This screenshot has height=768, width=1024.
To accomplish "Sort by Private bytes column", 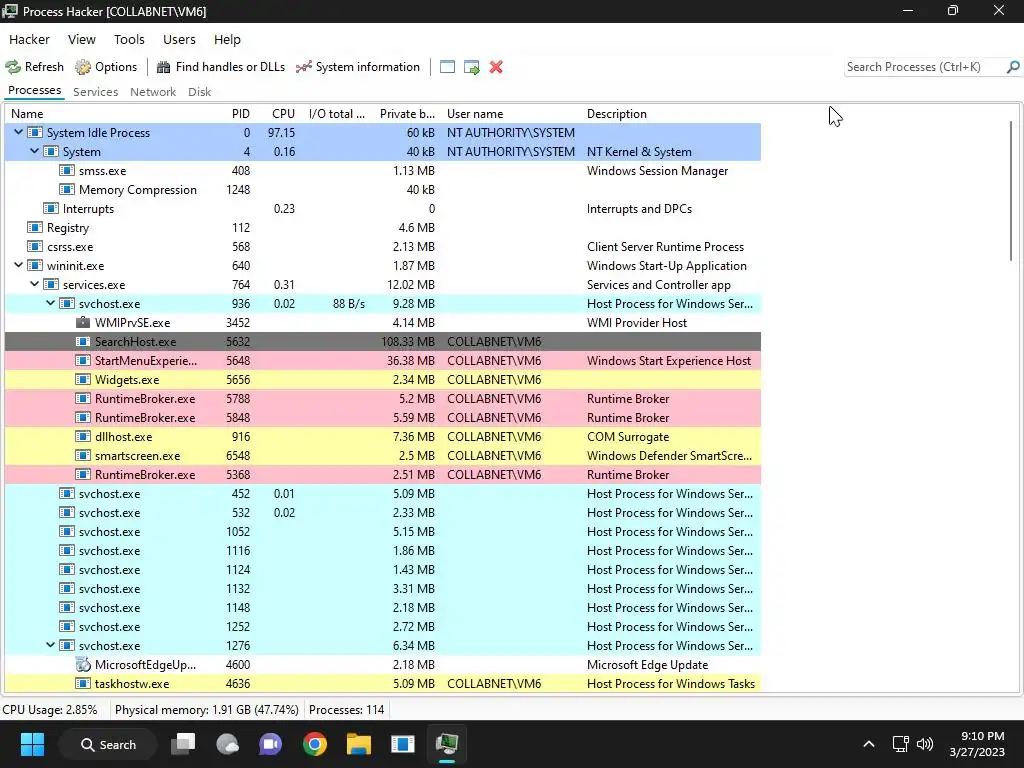I will [407, 114].
